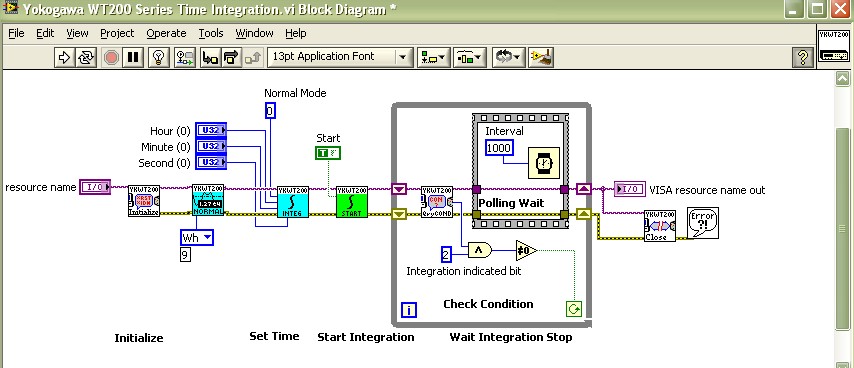The image size is (854, 368).
Task: Select the Simple Error Handler node
Action: click(x=703, y=223)
